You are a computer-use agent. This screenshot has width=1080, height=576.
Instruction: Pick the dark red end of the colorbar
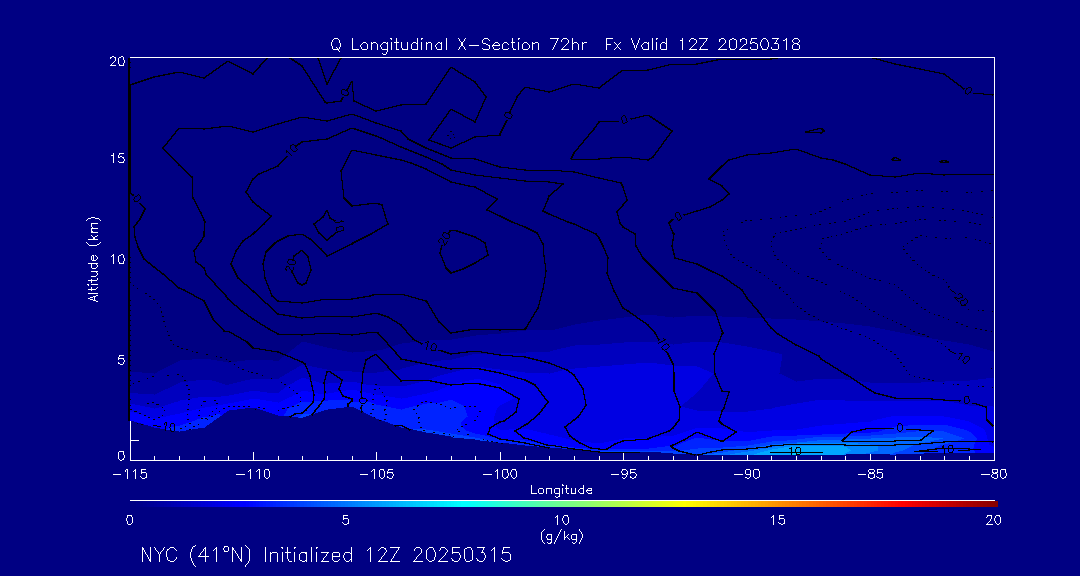990,504
